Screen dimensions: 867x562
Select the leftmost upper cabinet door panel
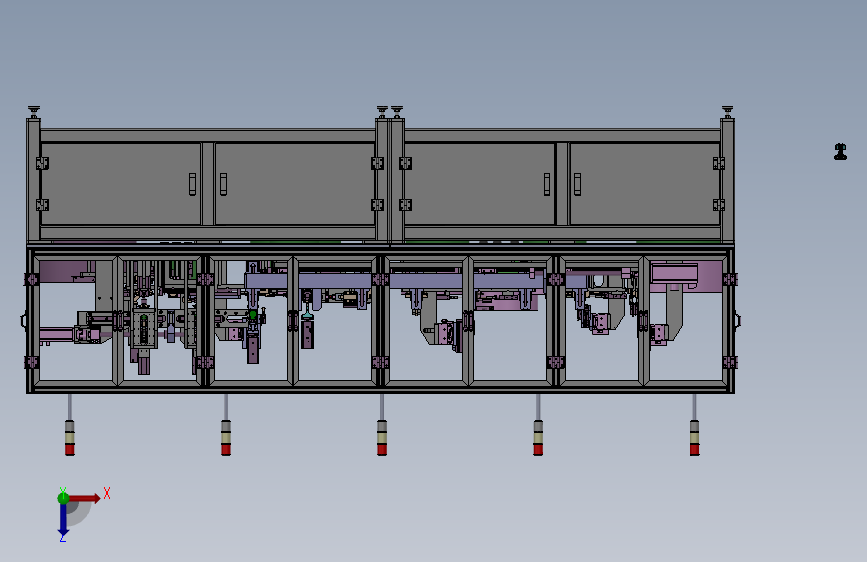[x=121, y=184]
